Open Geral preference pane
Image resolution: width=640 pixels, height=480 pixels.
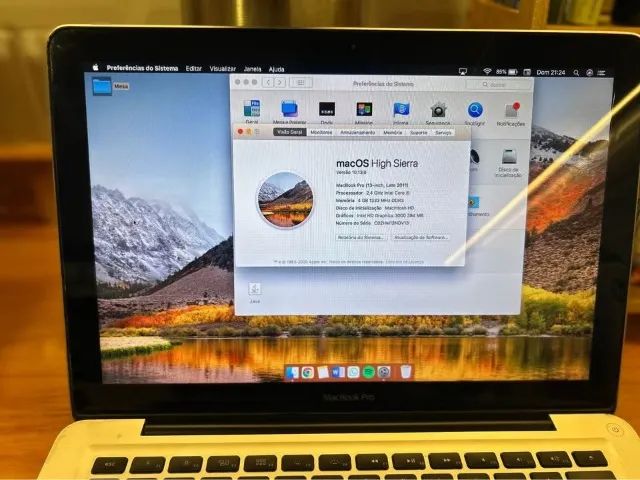pos(252,111)
